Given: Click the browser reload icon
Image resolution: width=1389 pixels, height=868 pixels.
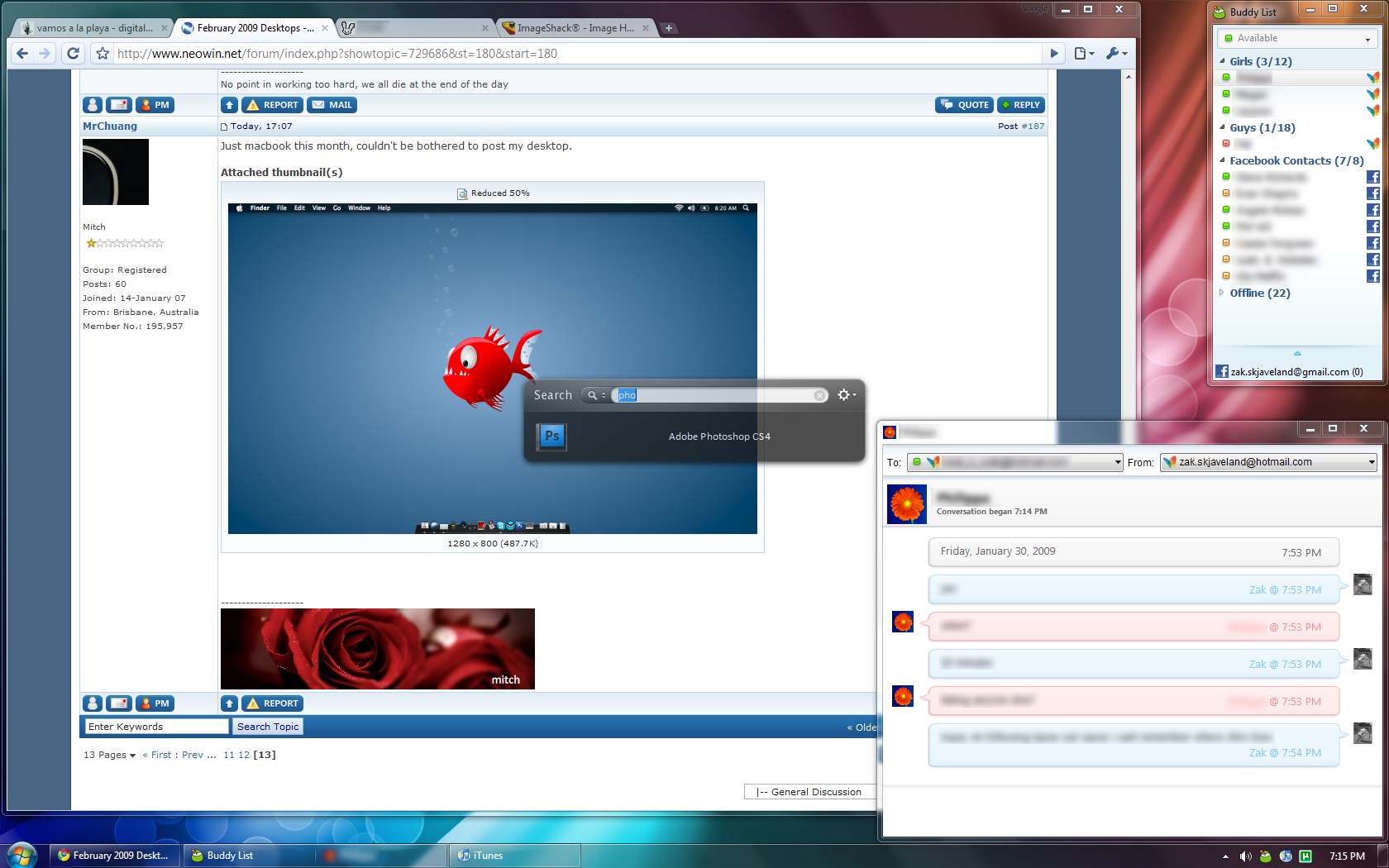Looking at the screenshot, I should [73, 54].
